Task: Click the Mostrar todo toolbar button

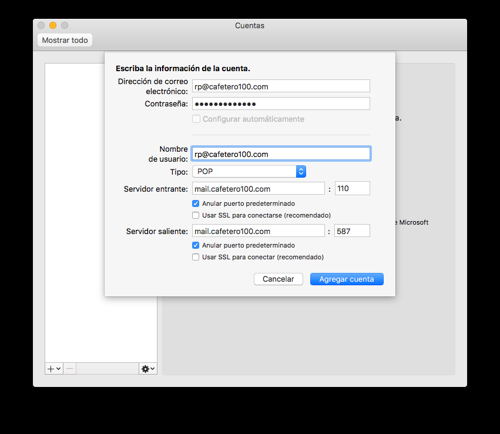Action: pos(65,40)
